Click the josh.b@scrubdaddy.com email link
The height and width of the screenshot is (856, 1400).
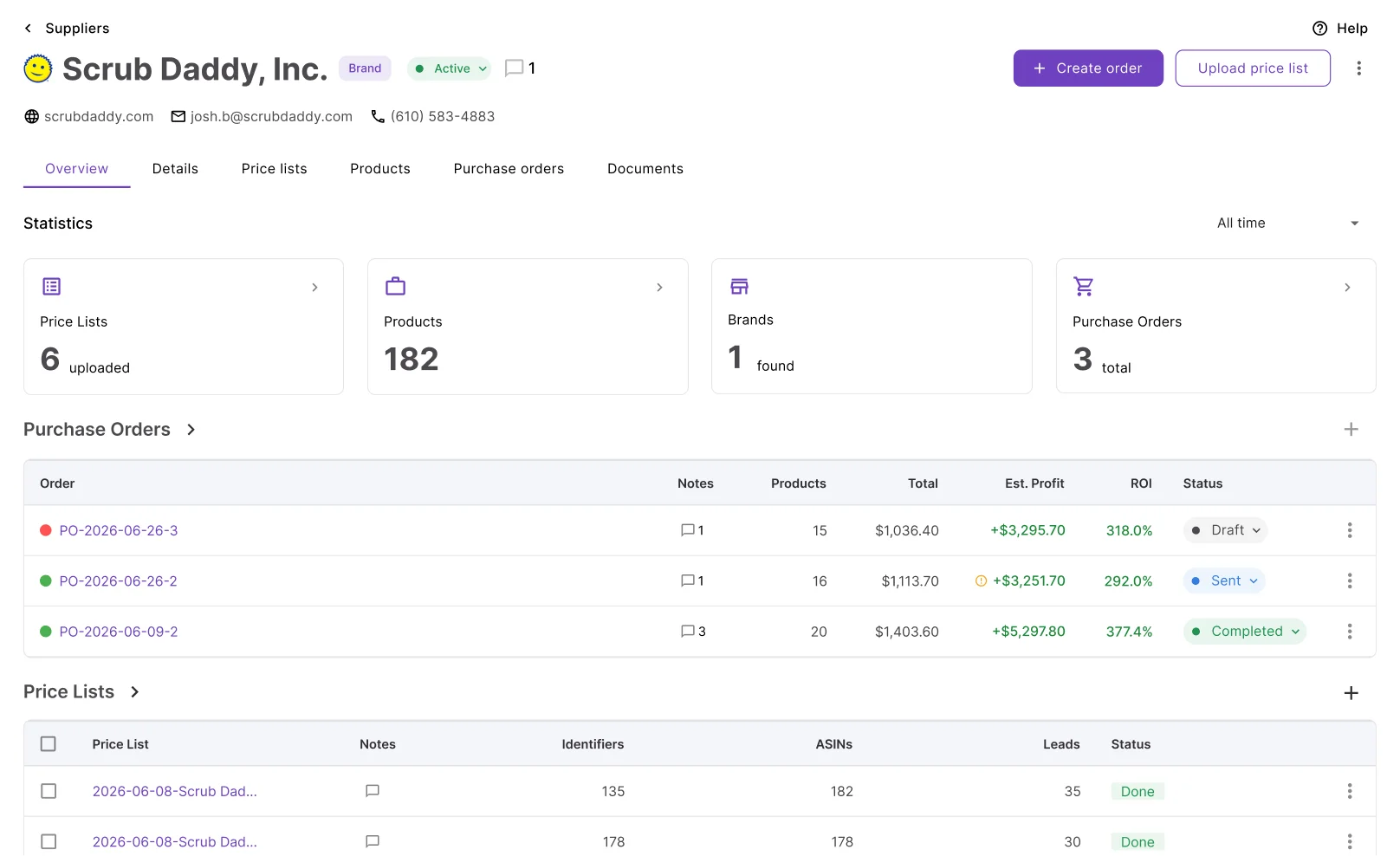coord(271,116)
